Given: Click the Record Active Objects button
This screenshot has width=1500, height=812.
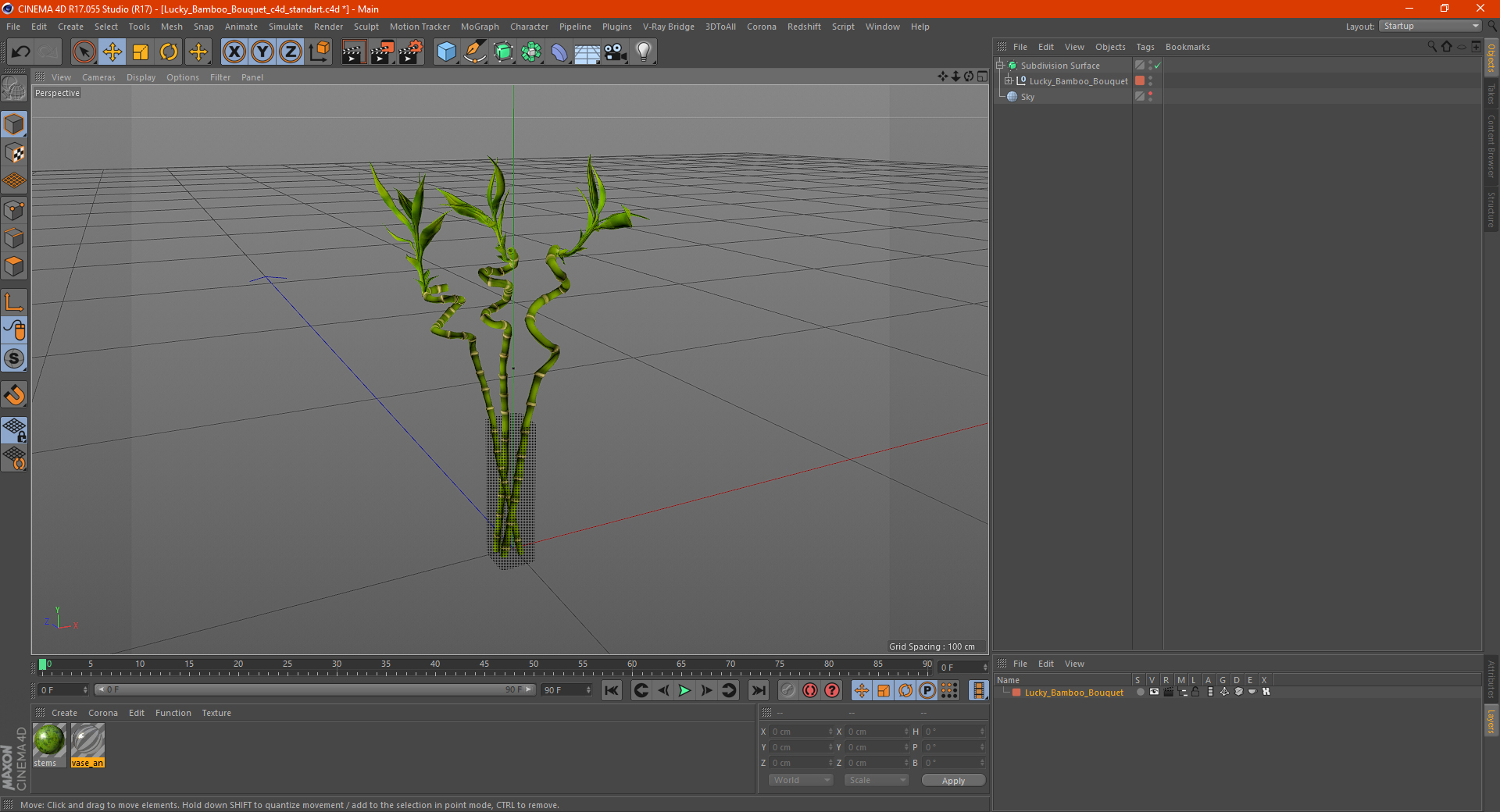Looking at the screenshot, I should [x=788, y=690].
